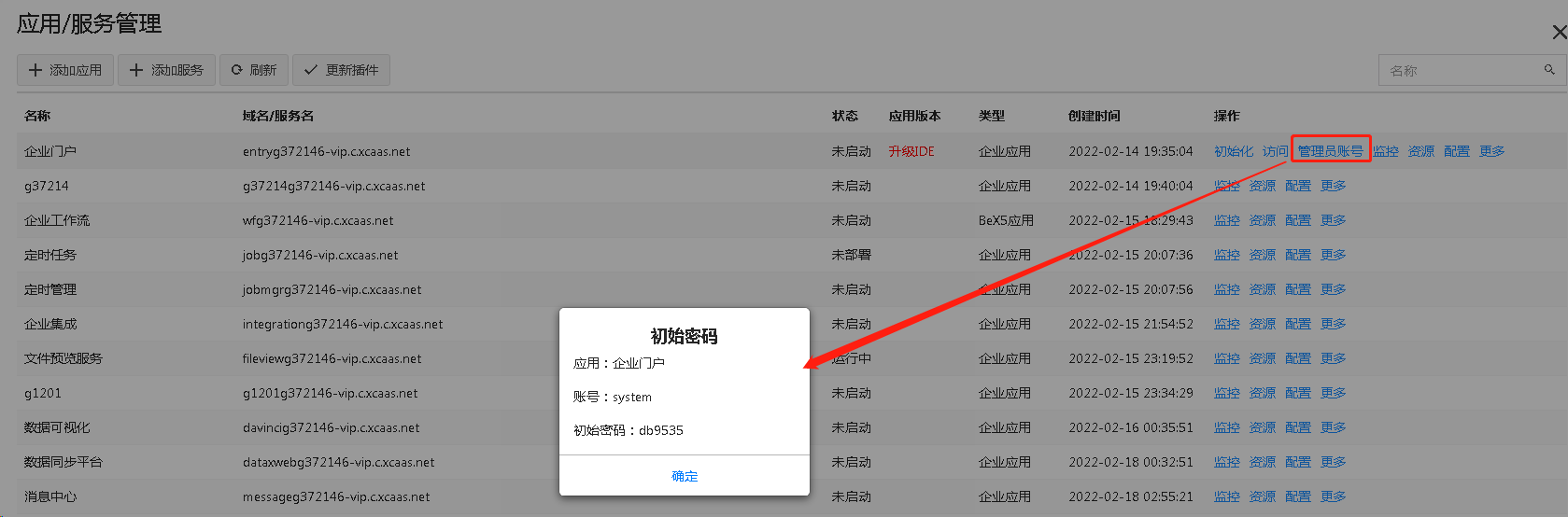This screenshot has width=1568, height=517.
Task: Click 监控 in the 企业门户 row
Action: pyautogui.click(x=1386, y=151)
